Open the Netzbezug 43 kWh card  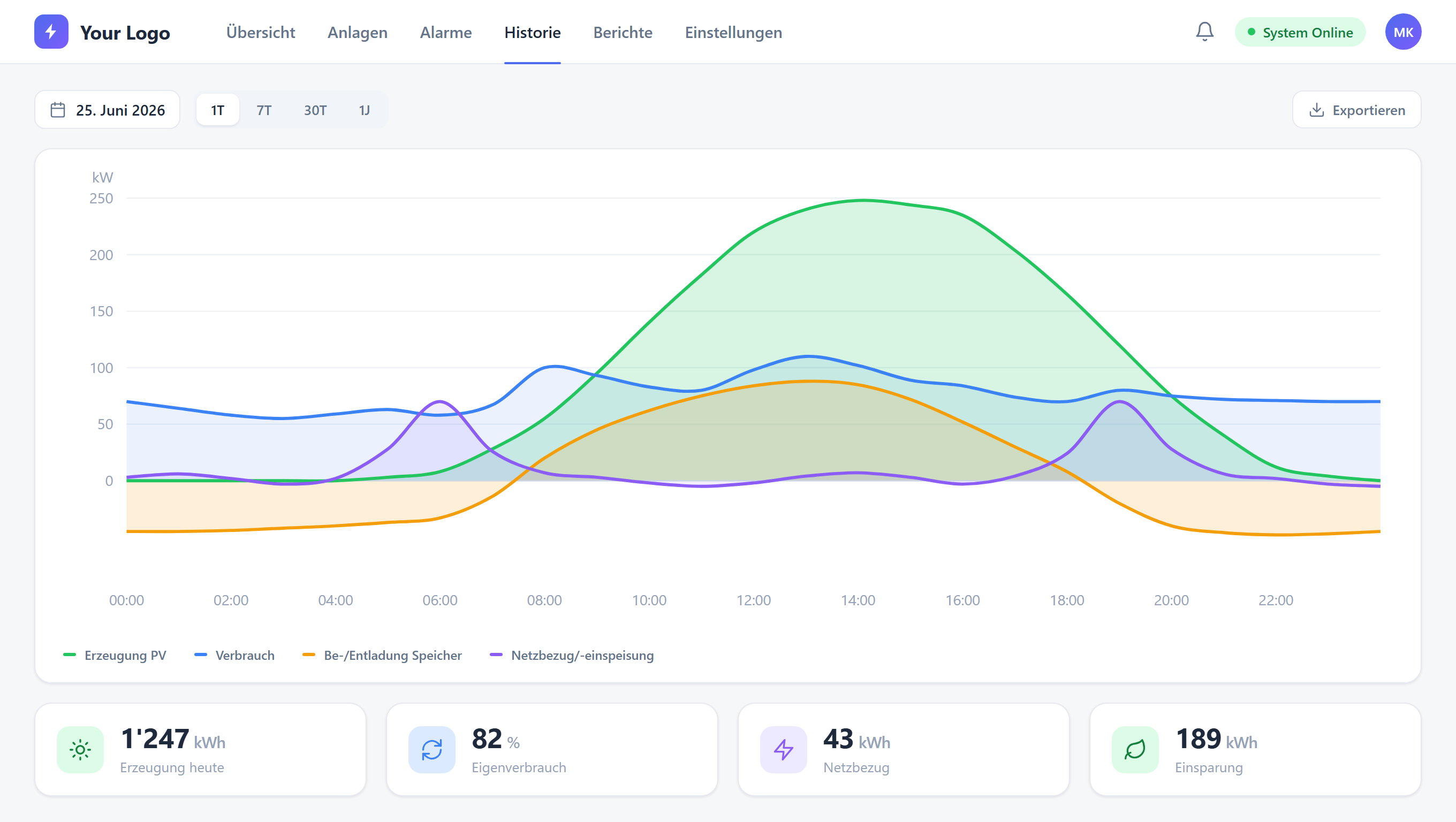click(x=903, y=750)
